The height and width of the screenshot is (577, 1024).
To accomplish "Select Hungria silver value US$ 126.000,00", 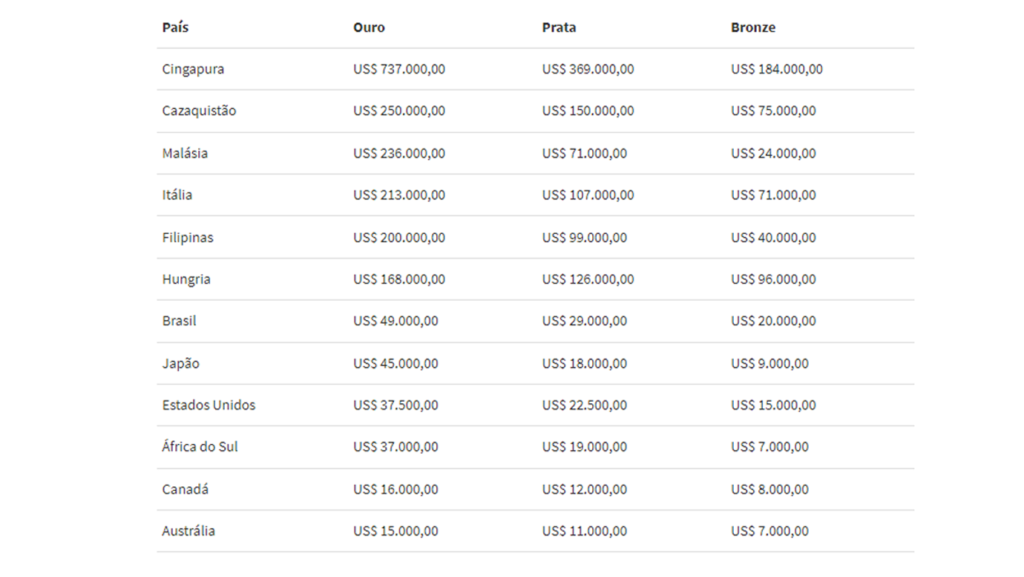I will [x=588, y=280].
